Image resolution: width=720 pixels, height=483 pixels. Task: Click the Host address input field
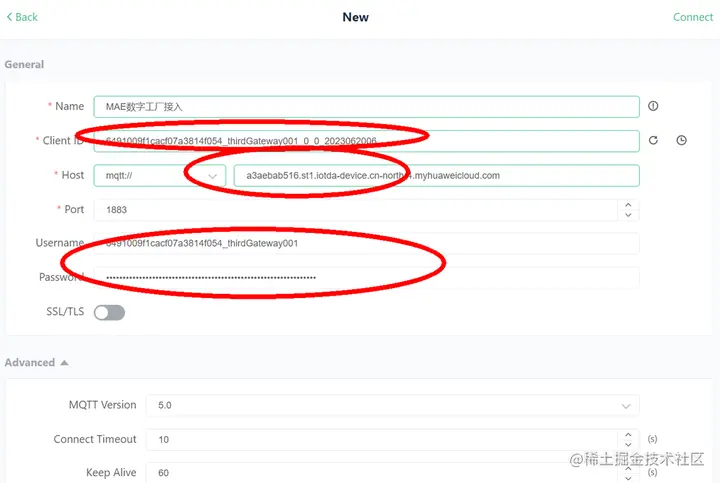coord(437,175)
